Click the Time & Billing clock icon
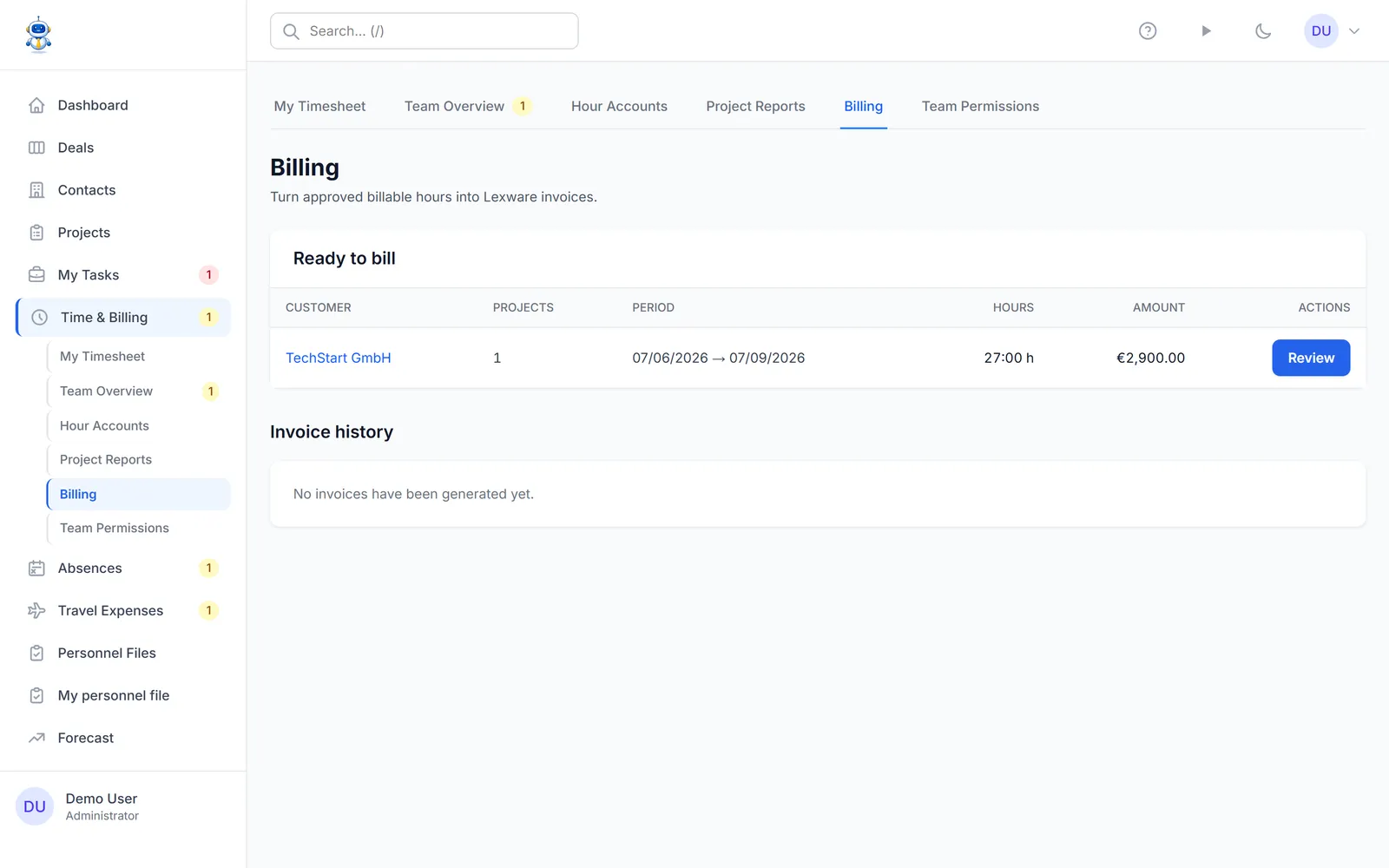This screenshot has width=1389, height=868. (x=40, y=318)
